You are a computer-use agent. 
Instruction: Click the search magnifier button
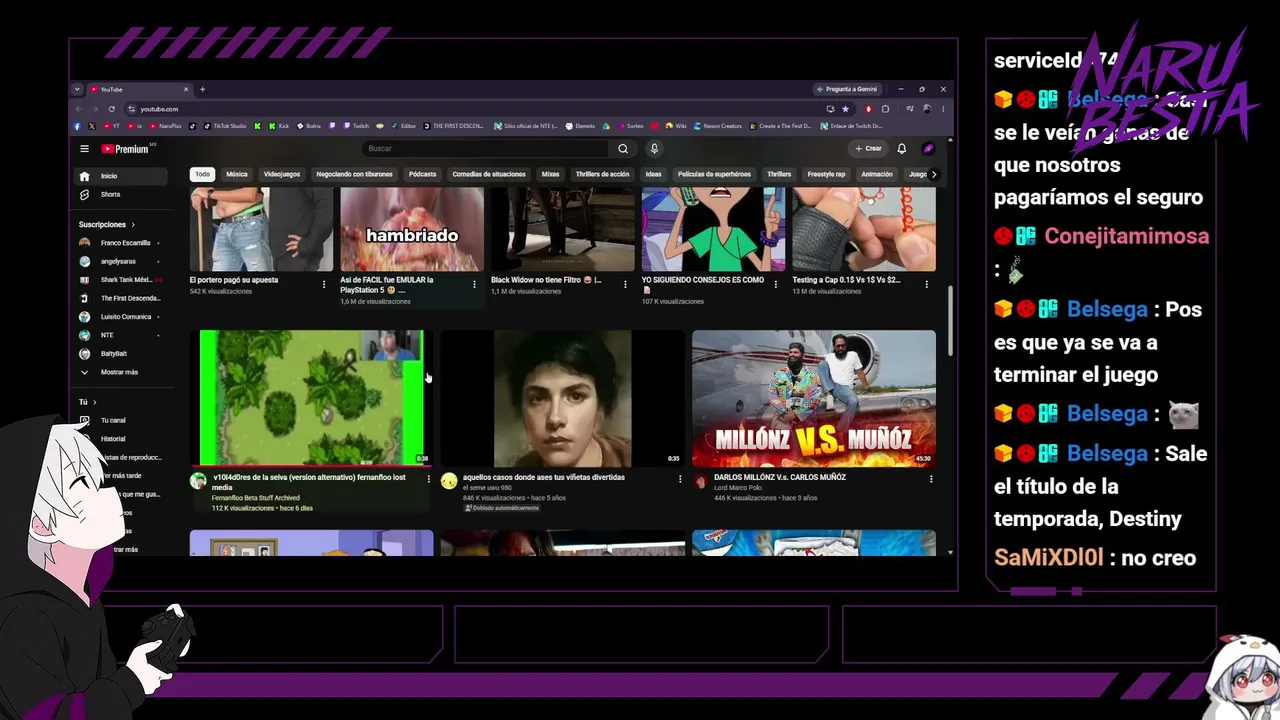click(x=623, y=149)
